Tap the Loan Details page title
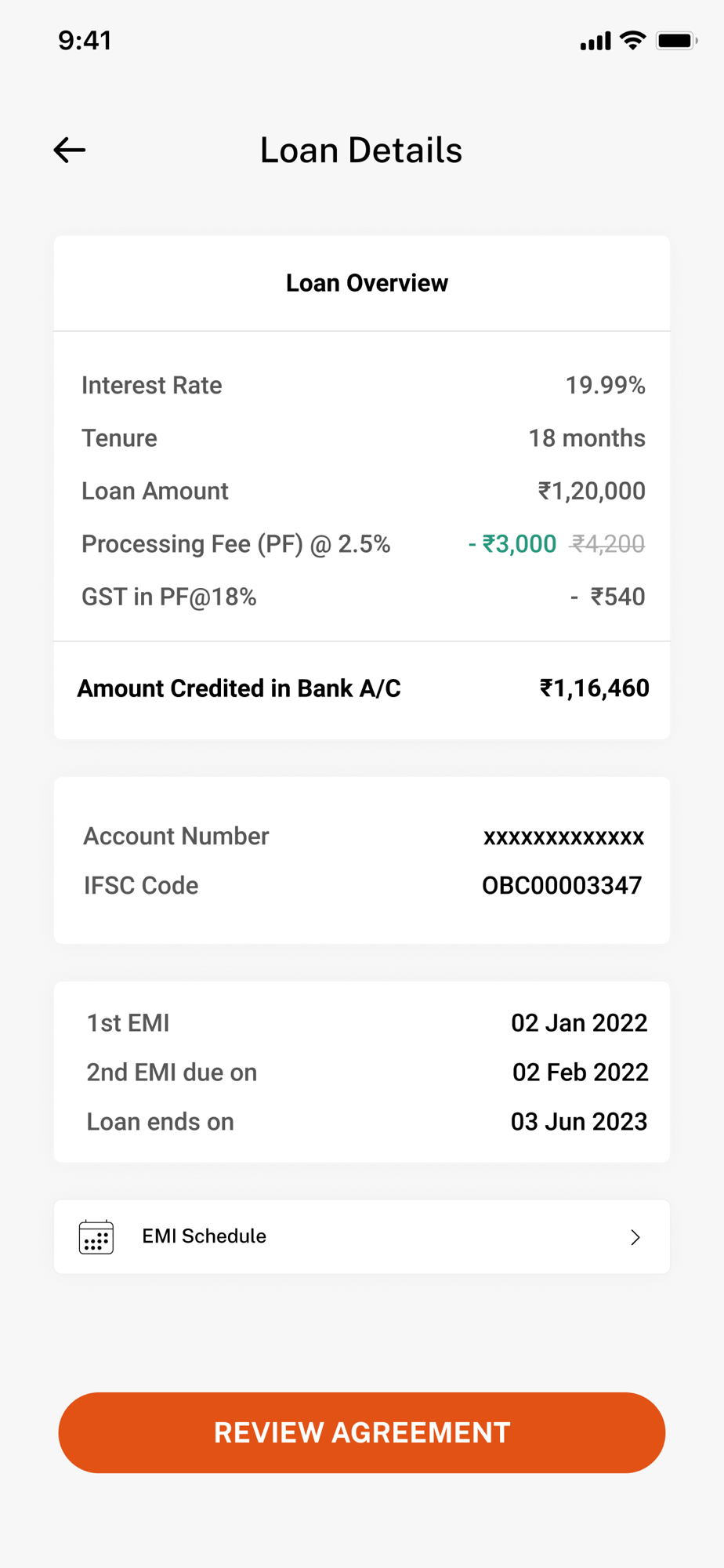The image size is (724, 1568). pos(361,151)
